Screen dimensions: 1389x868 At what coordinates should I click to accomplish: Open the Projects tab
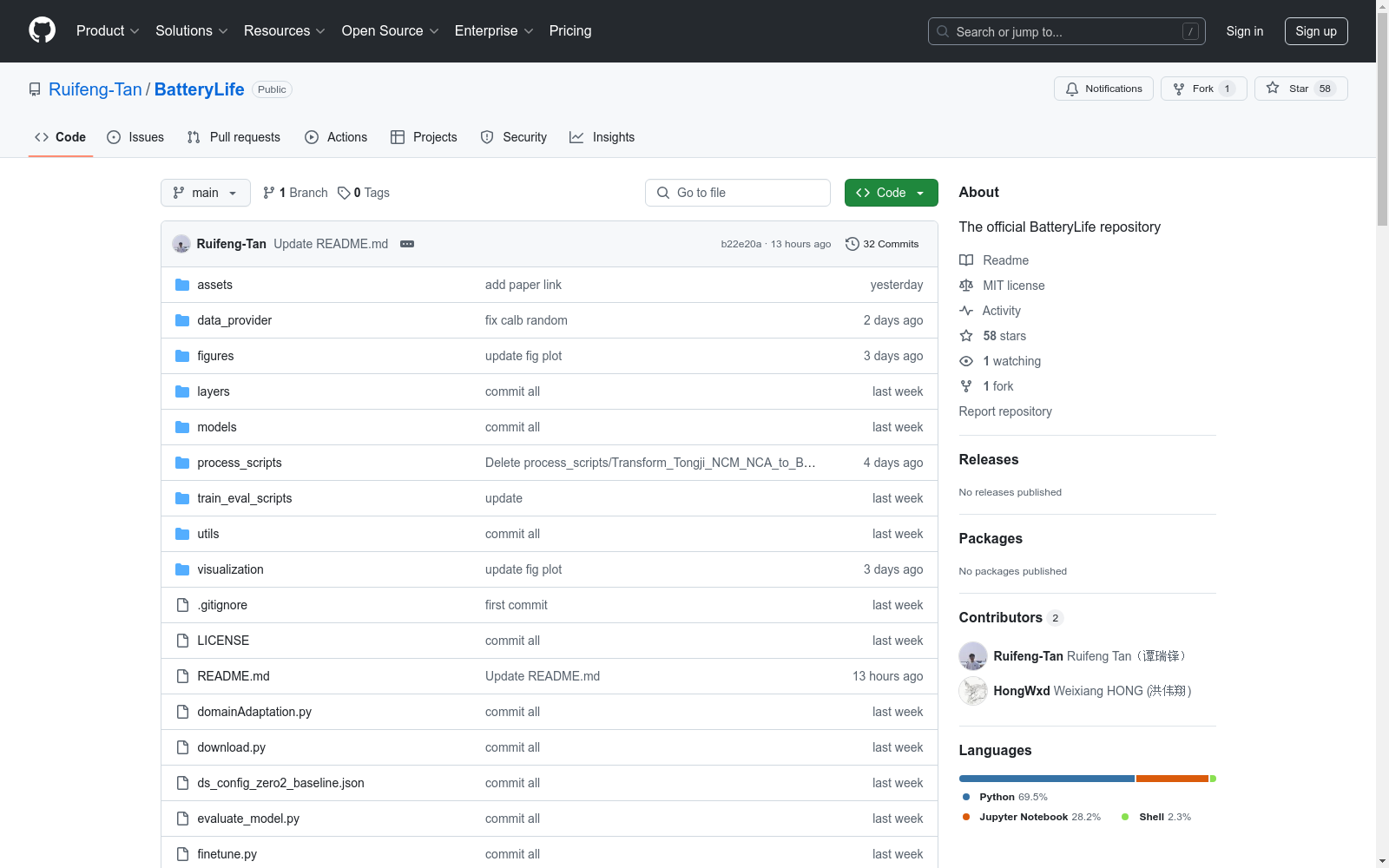(x=424, y=137)
